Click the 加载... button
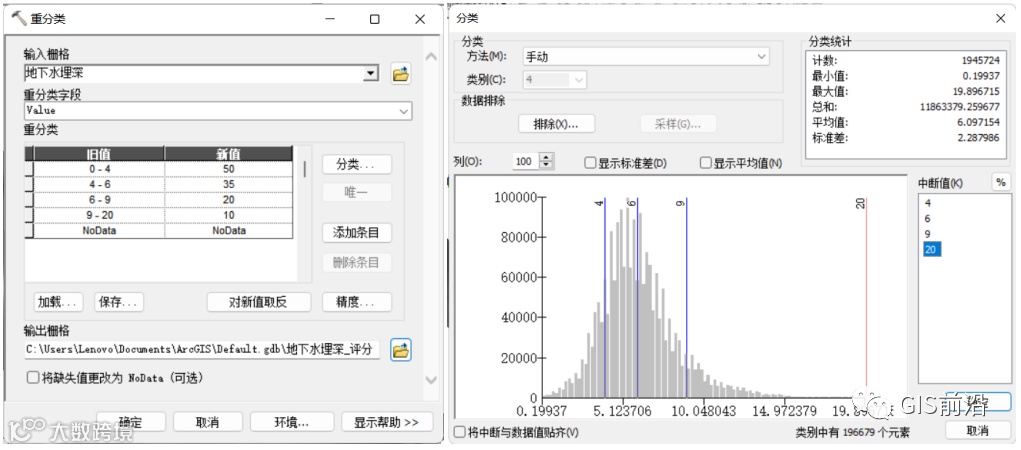 click(59, 302)
